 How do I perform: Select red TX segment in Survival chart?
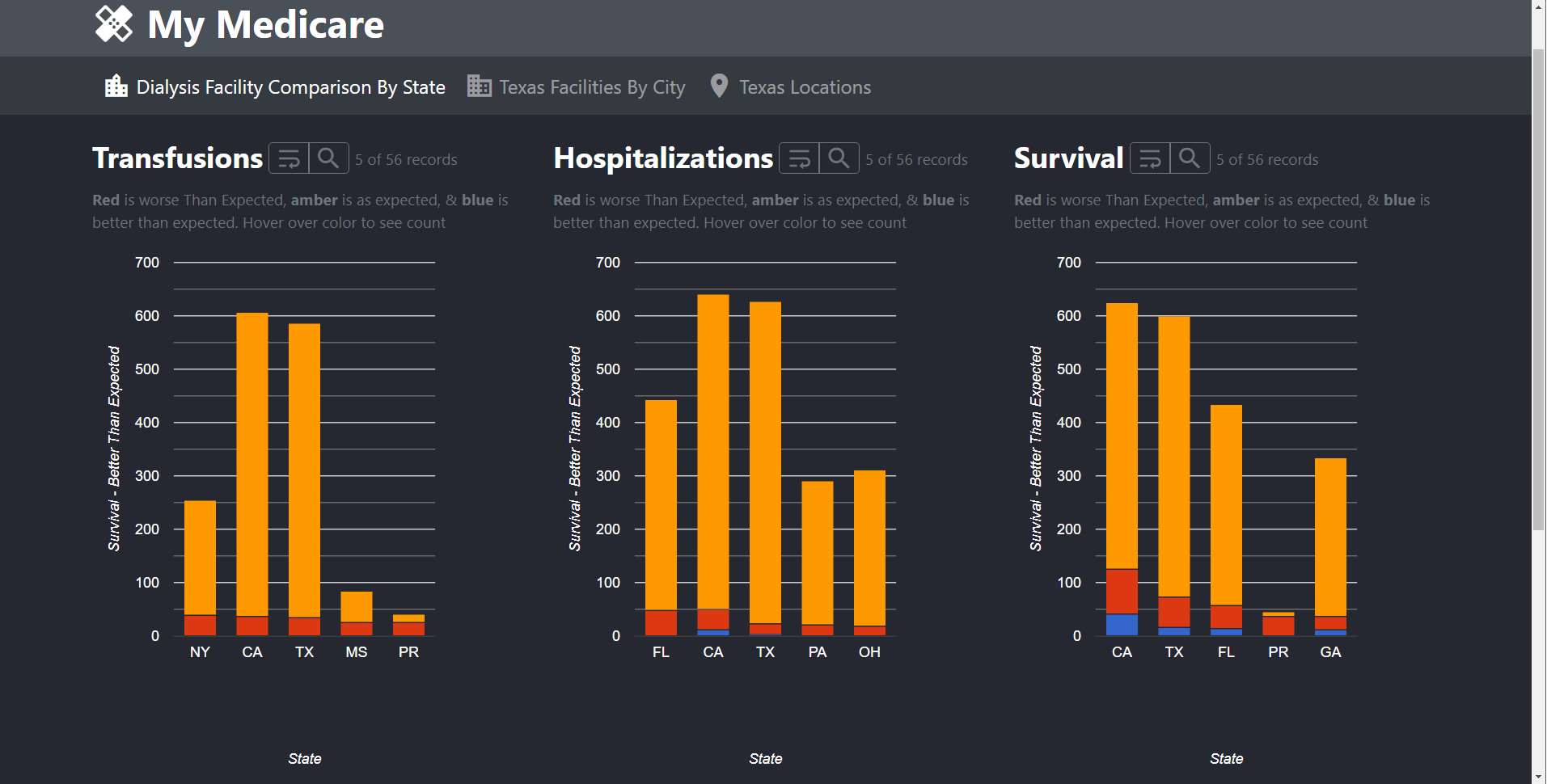tap(1174, 613)
